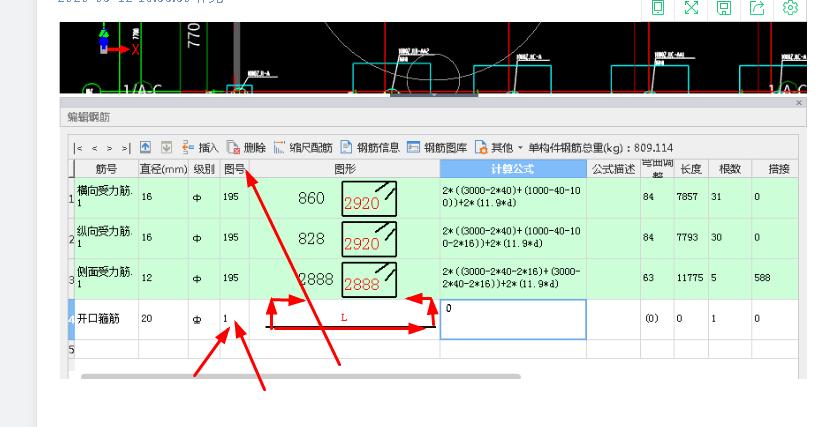Image resolution: width=839 pixels, height=427 pixels.
Task: Click the formula cell of 横向受力筋 row
Action: (513, 197)
